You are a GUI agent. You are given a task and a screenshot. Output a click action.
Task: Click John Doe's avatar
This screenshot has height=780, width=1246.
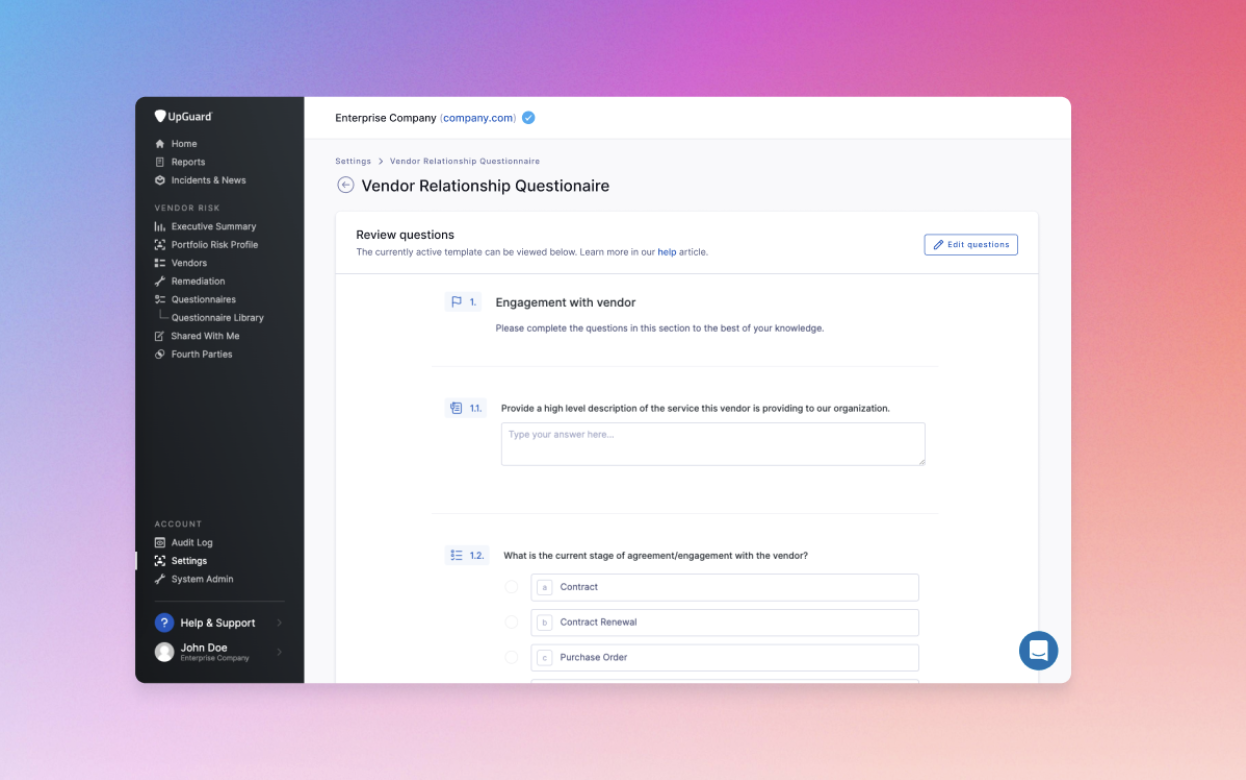(x=164, y=652)
